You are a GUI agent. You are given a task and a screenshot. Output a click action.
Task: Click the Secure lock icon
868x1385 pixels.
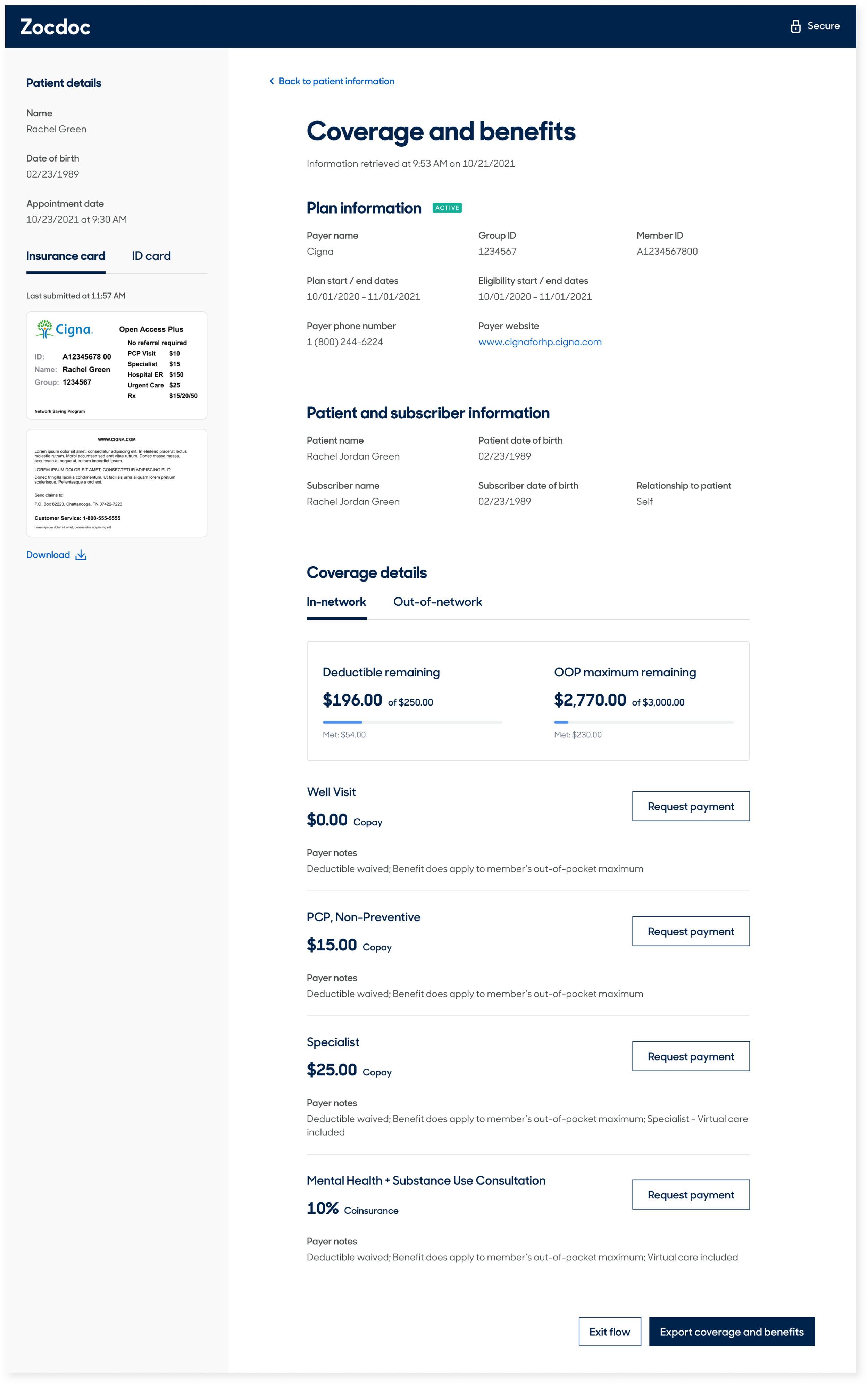(x=795, y=26)
